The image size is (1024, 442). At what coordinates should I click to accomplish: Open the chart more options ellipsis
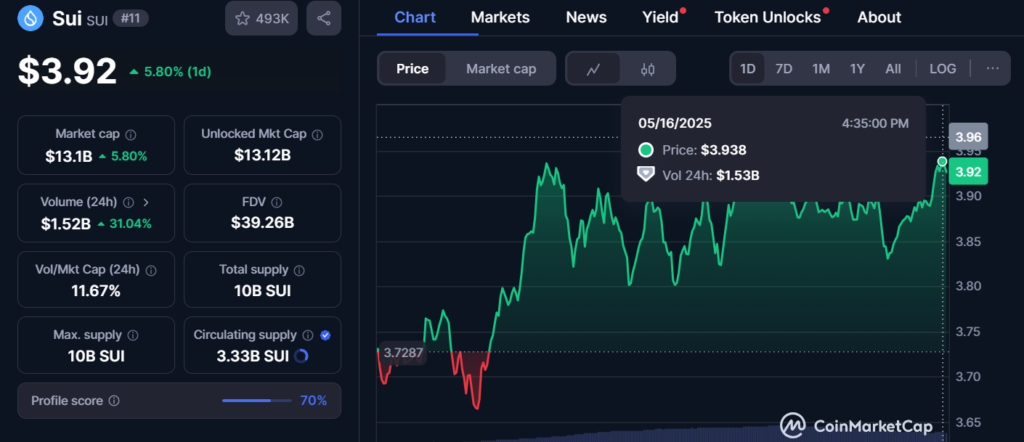pyautogui.click(x=993, y=69)
